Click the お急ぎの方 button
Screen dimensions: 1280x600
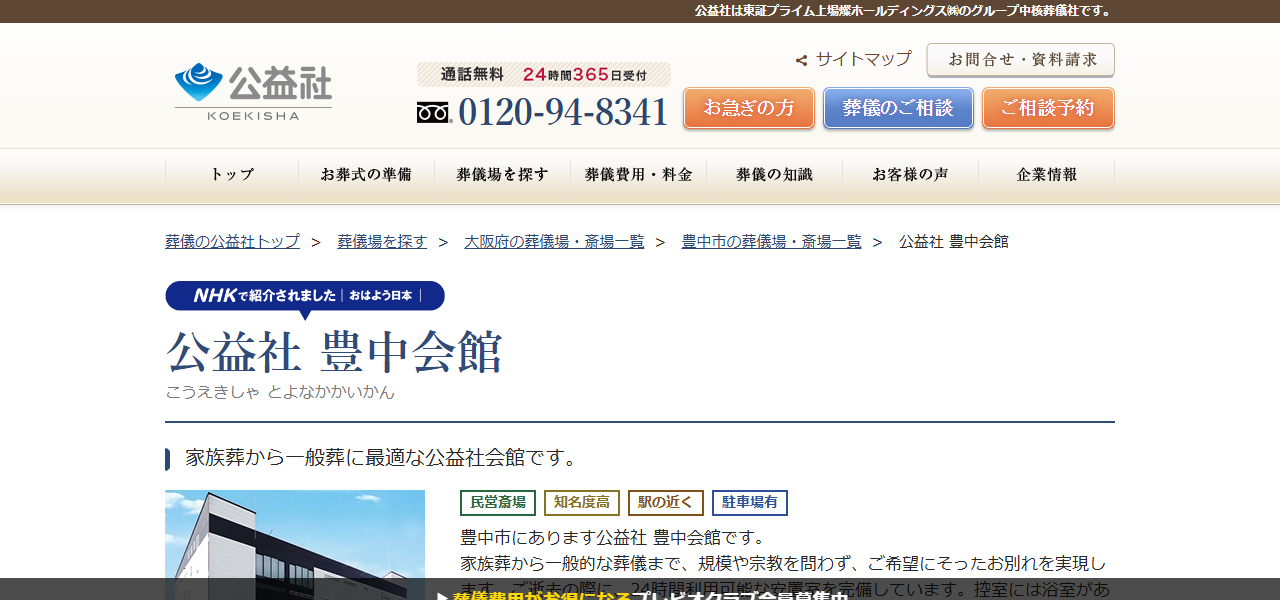click(x=749, y=108)
